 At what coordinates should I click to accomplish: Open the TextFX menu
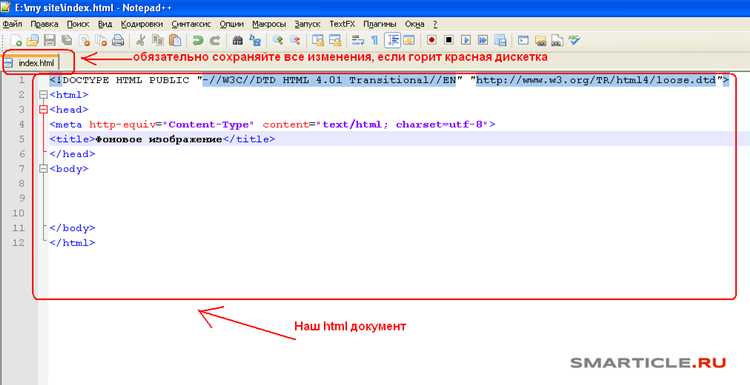click(x=342, y=23)
